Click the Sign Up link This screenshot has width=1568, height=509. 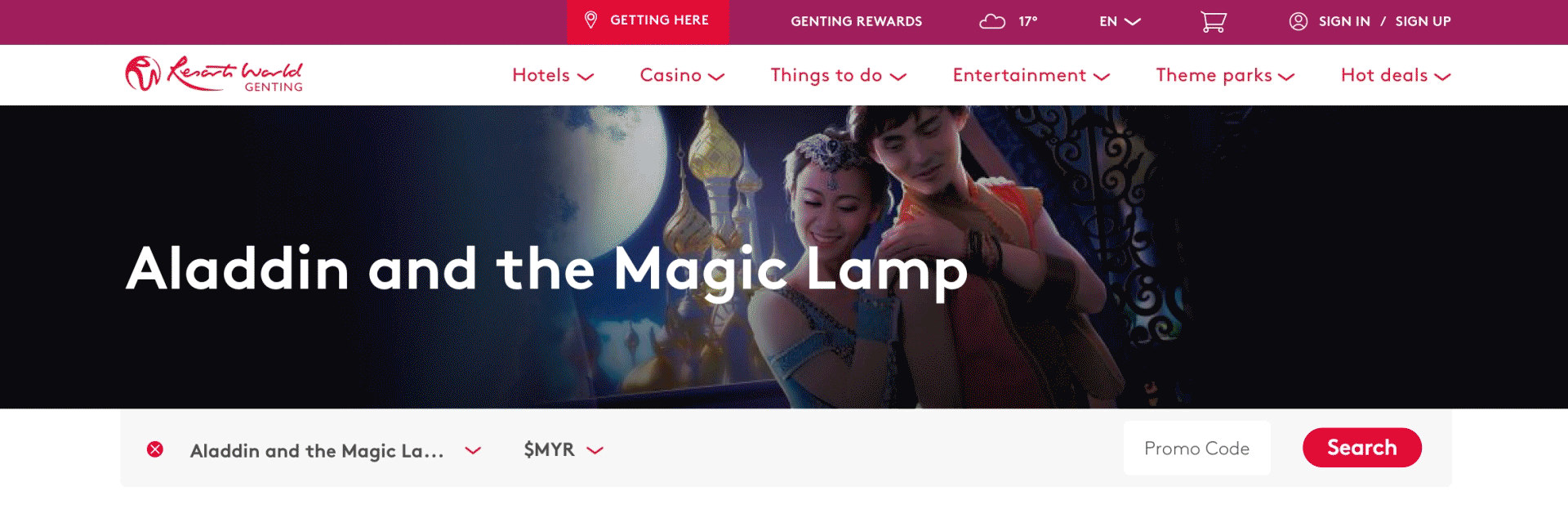(1423, 21)
